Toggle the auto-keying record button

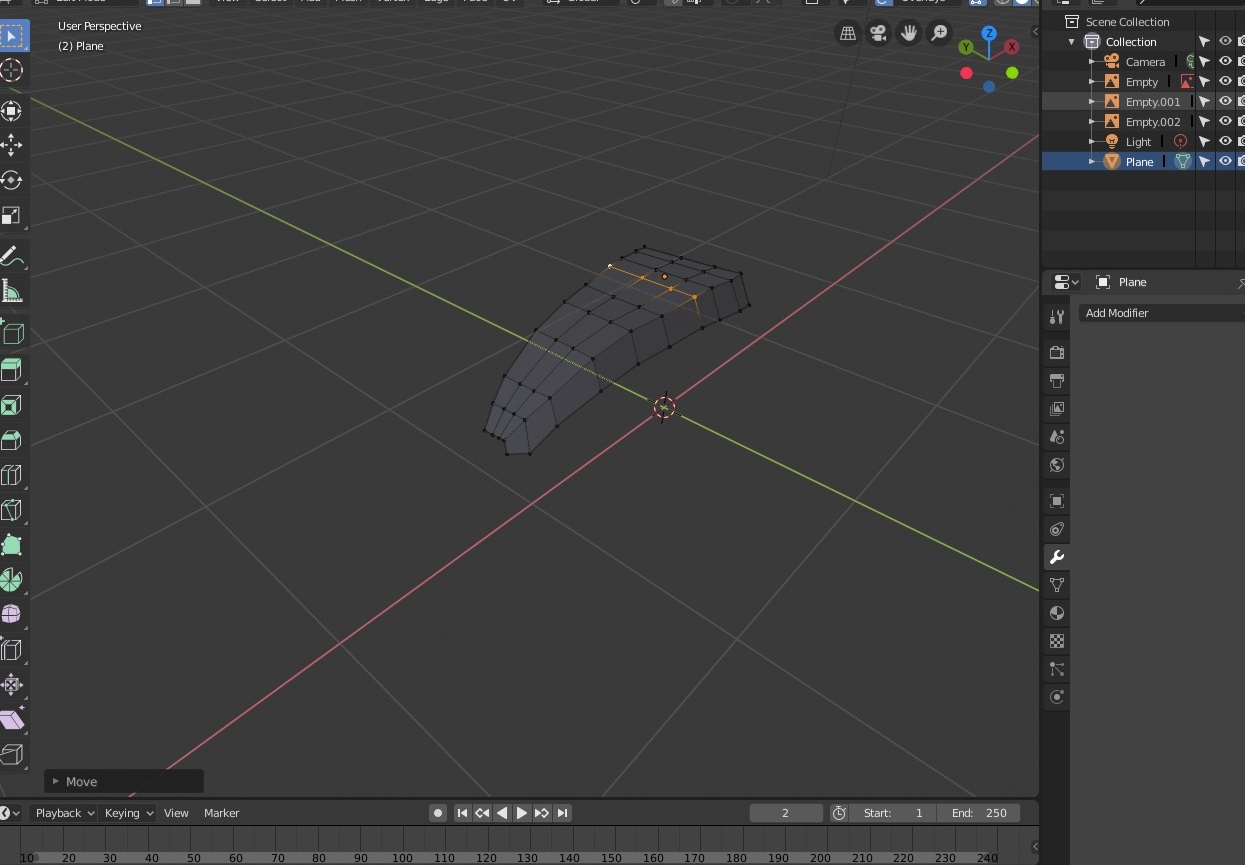pos(438,813)
